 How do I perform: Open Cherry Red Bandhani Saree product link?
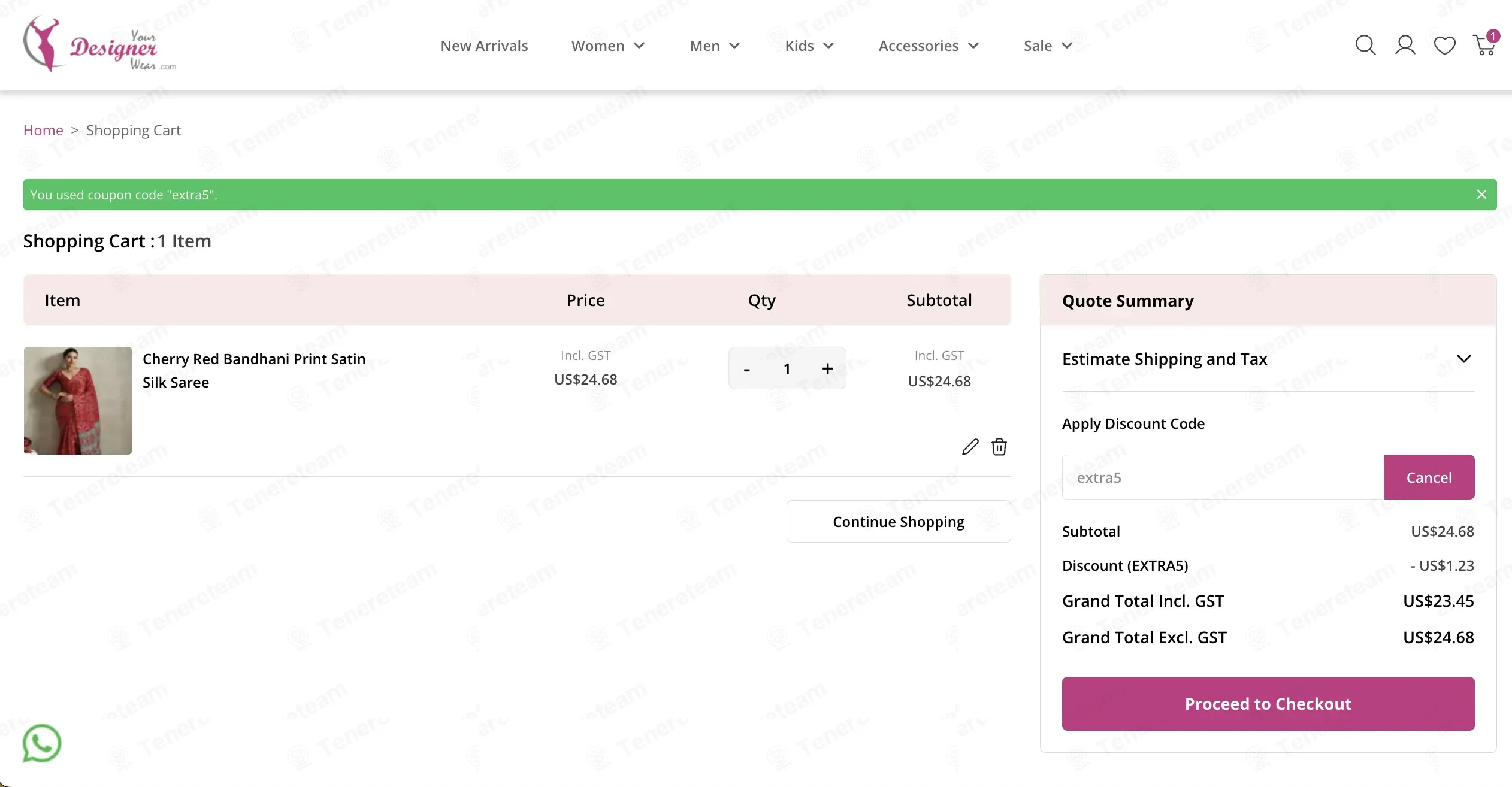pos(254,371)
